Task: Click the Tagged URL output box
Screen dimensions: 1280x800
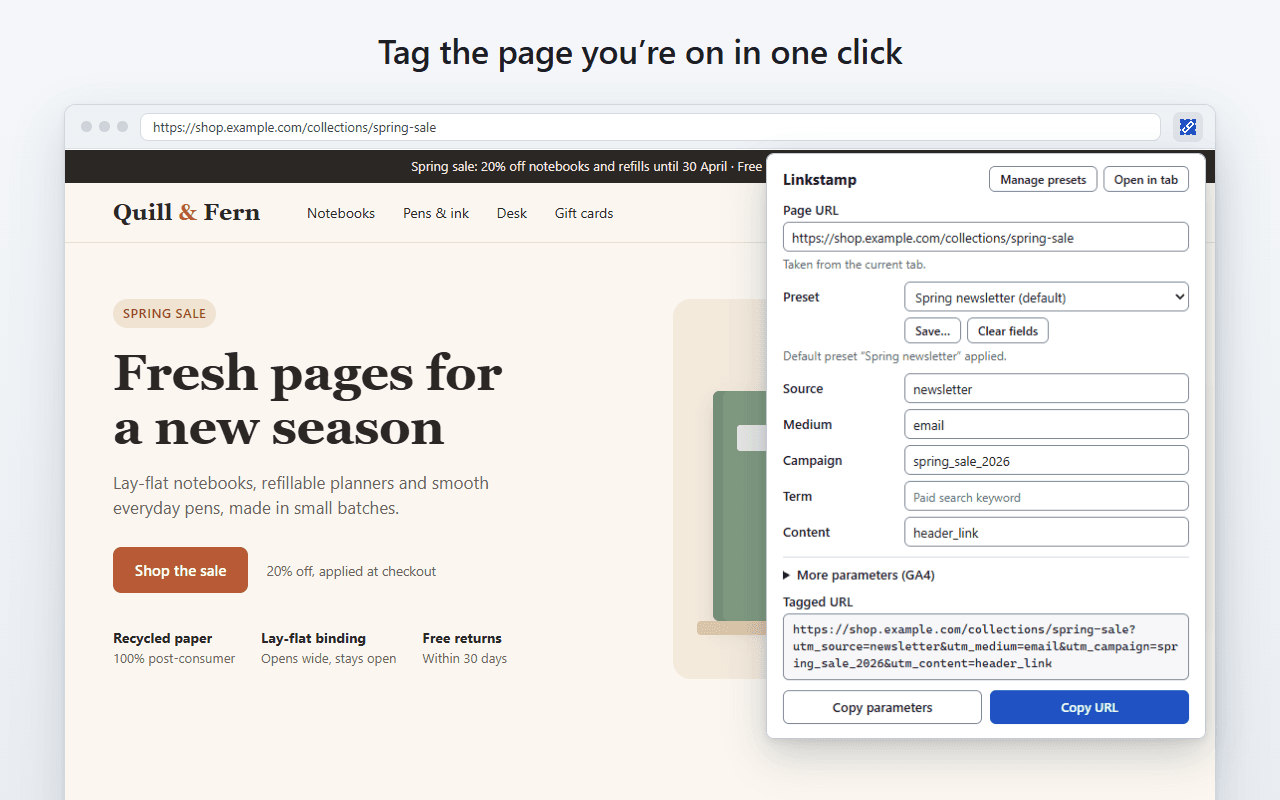Action: click(x=986, y=647)
